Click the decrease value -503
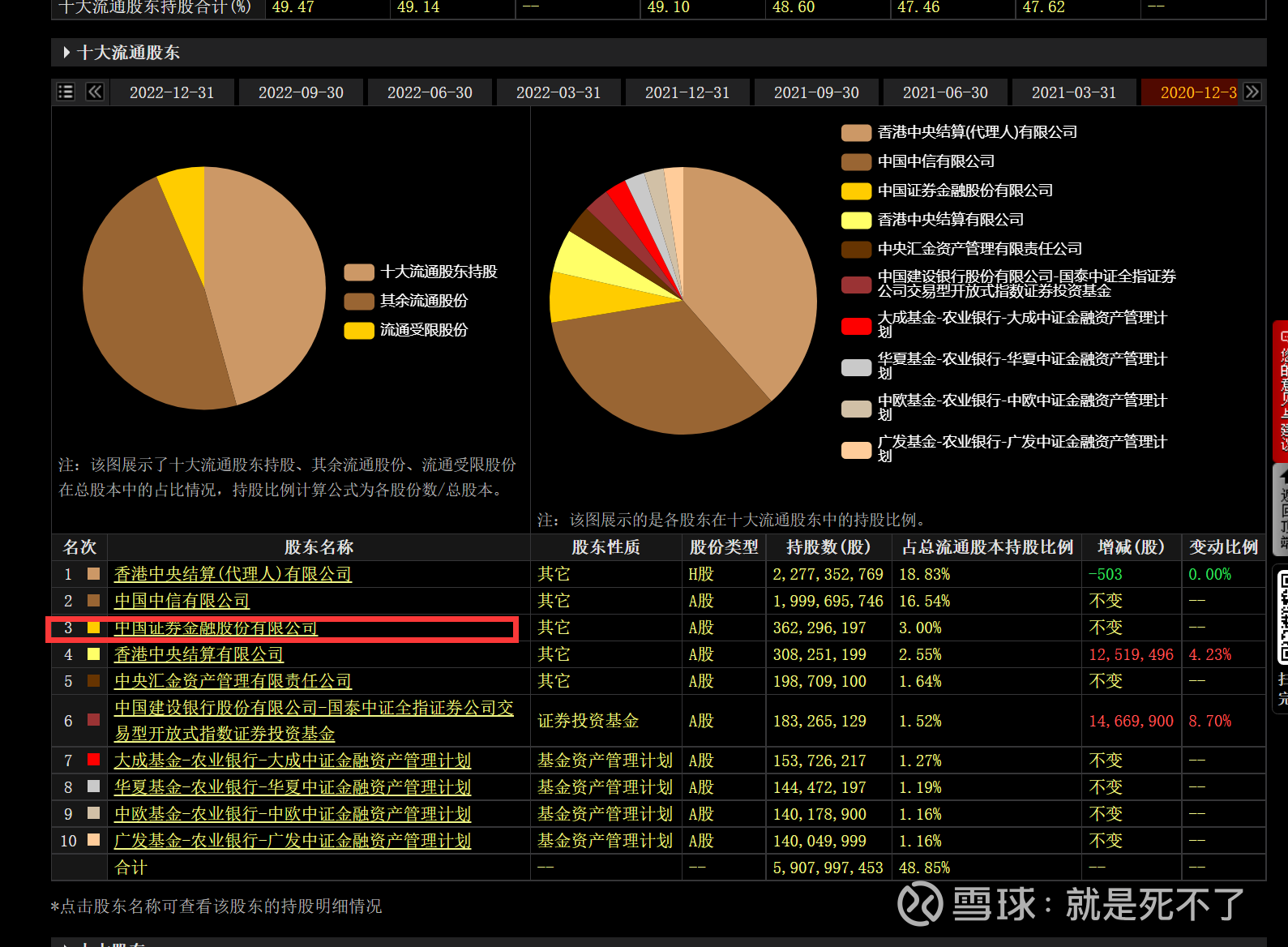This screenshot has width=1288, height=947. click(1106, 574)
